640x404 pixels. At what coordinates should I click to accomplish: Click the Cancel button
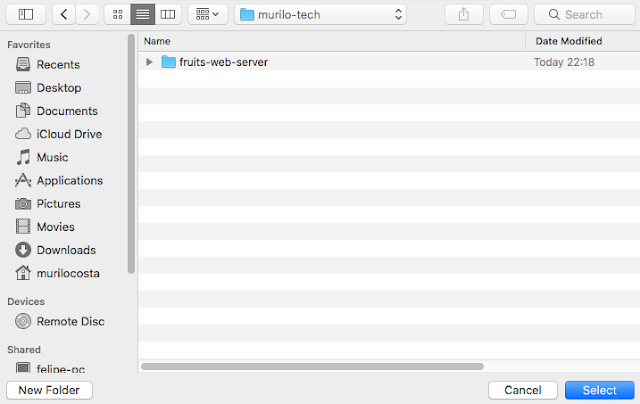pos(523,390)
